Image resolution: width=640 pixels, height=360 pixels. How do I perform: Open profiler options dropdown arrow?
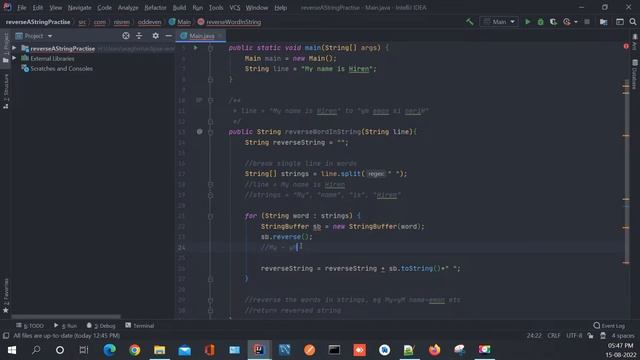(x=576, y=22)
